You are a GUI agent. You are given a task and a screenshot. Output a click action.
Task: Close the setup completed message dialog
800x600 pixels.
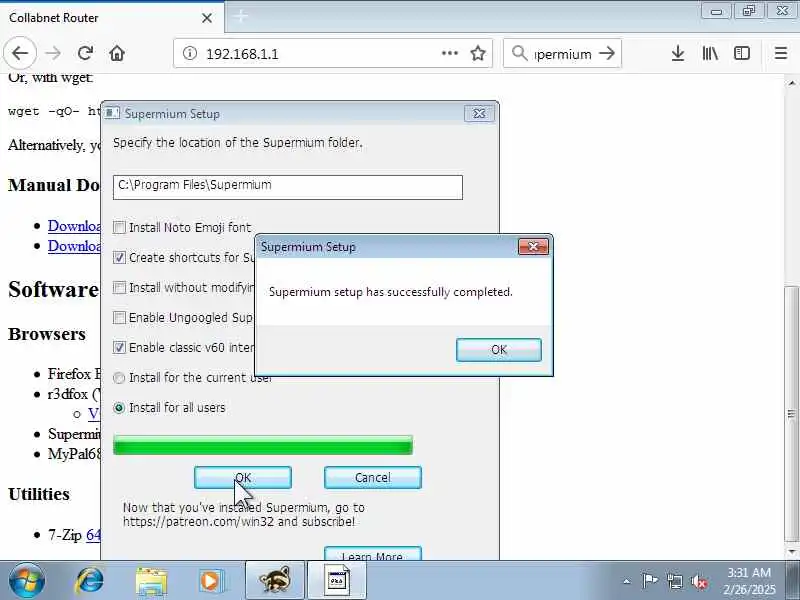[x=533, y=246]
